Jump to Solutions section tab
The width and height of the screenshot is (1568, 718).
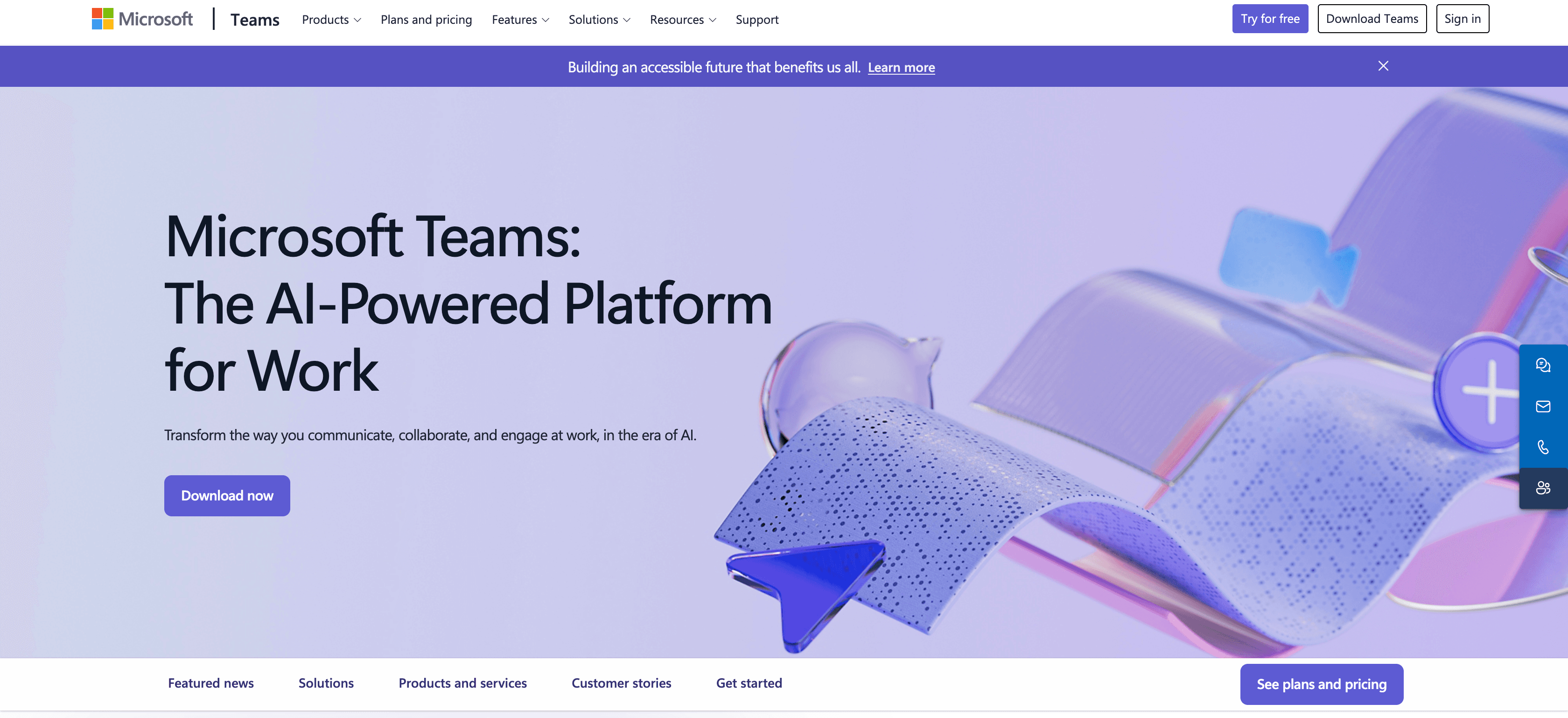[x=326, y=683]
